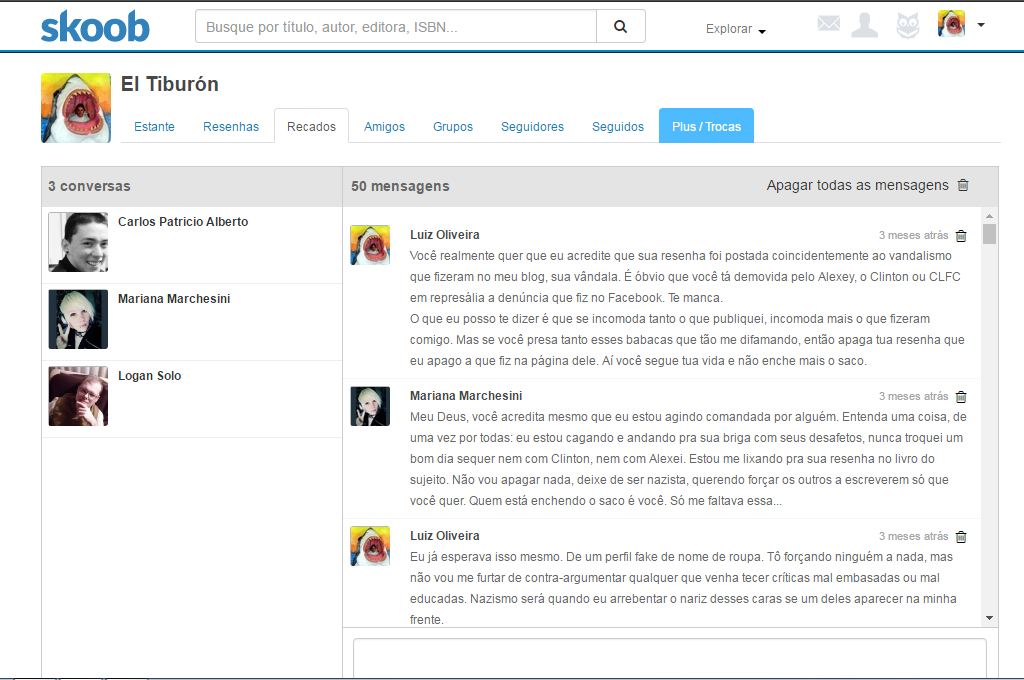Expand the account menu arrow

(x=981, y=25)
